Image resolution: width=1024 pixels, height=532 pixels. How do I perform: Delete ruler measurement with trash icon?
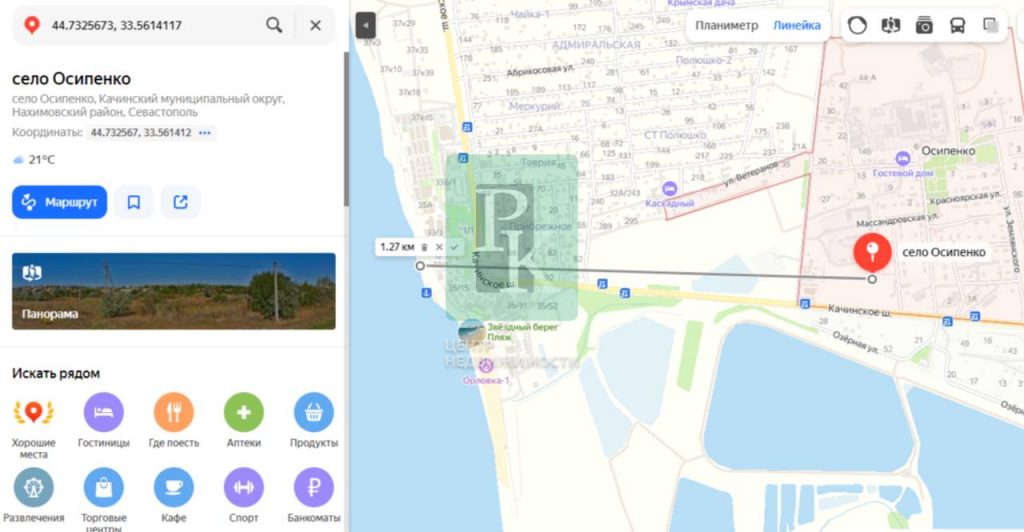coord(424,247)
